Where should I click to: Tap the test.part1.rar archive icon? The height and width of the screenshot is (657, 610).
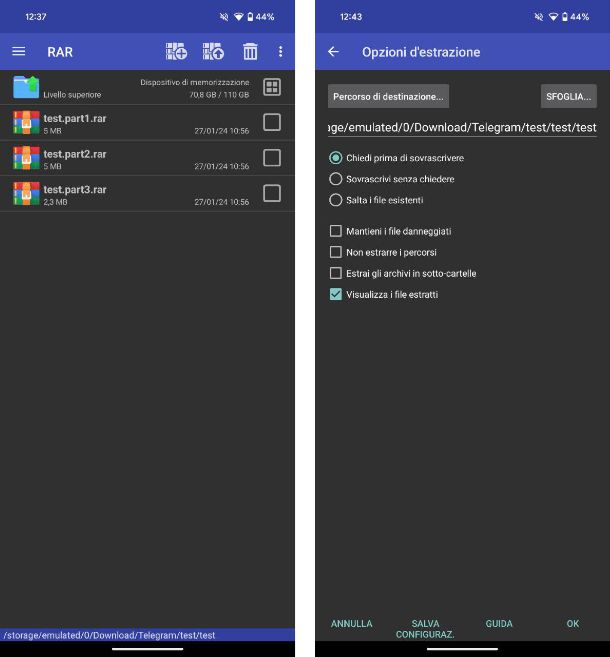(26, 122)
